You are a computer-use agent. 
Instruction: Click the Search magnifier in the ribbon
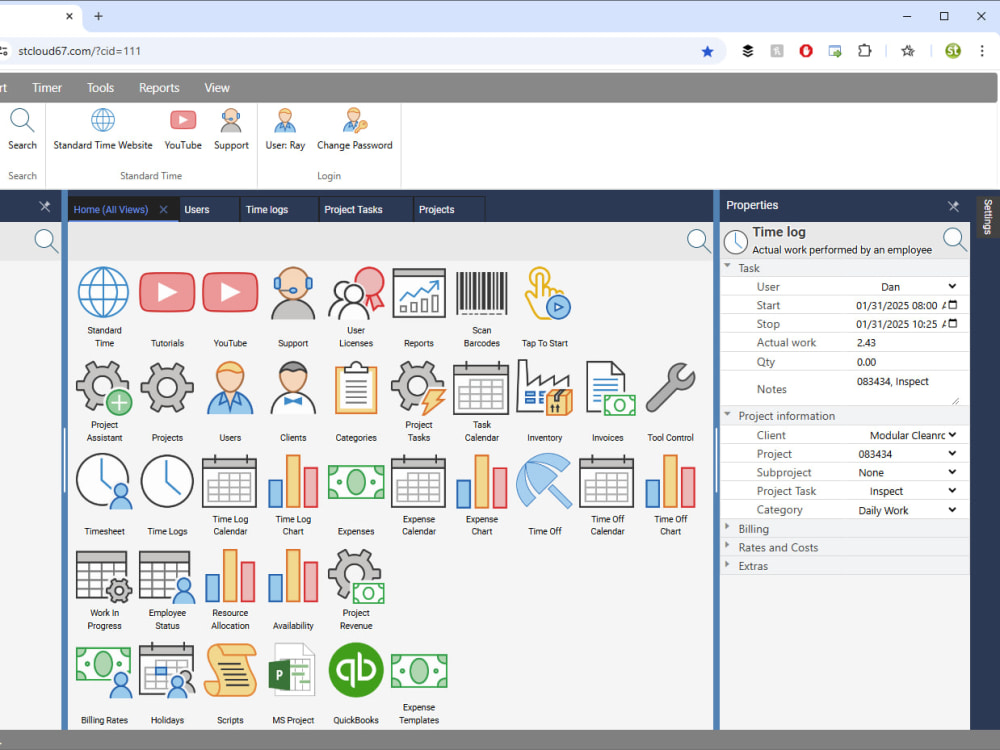coord(22,129)
